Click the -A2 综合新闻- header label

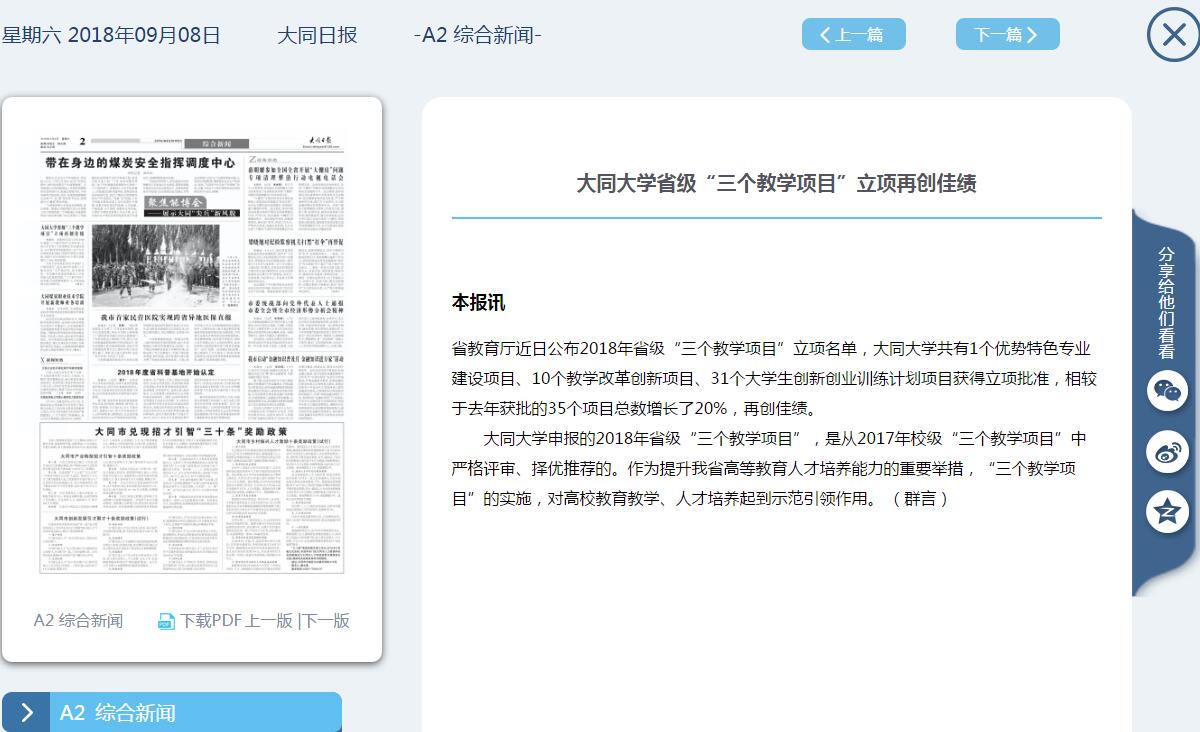tap(477, 35)
